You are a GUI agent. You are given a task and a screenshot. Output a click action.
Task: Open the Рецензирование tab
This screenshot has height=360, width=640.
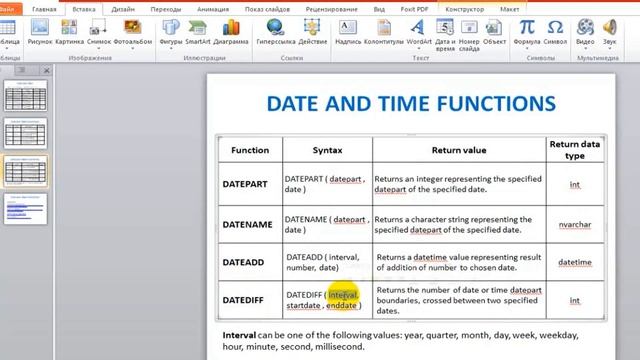click(x=331, y=9)
